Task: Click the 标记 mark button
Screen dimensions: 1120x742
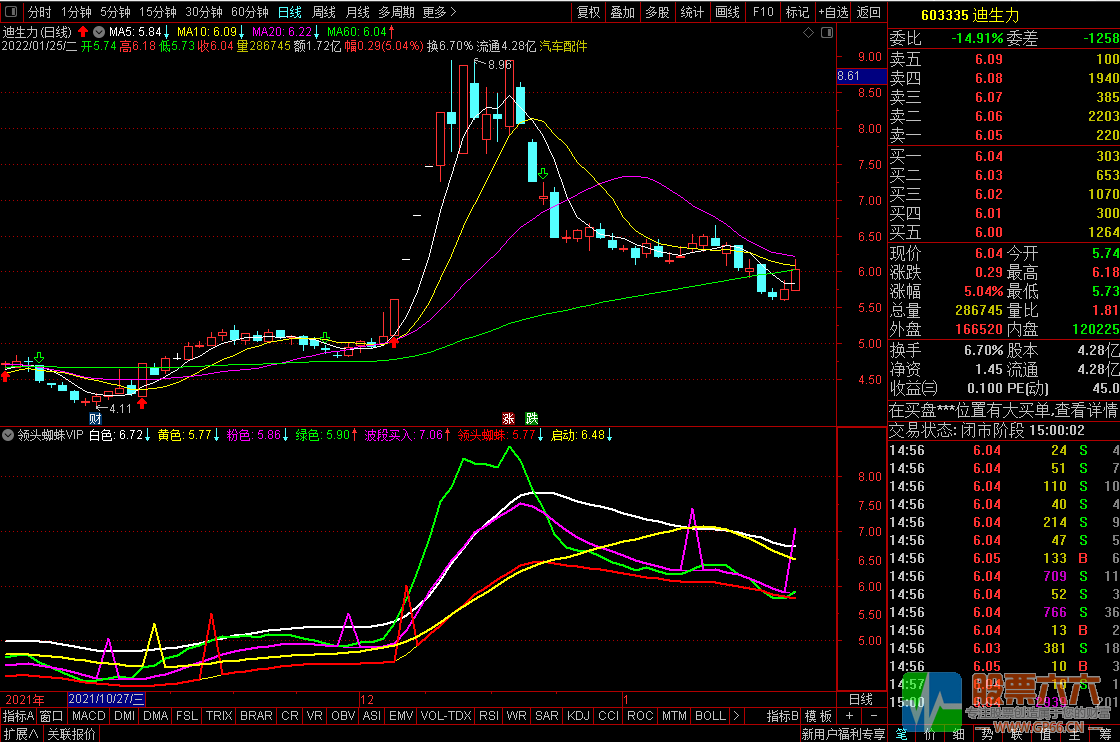Action: tap(797, 12)
